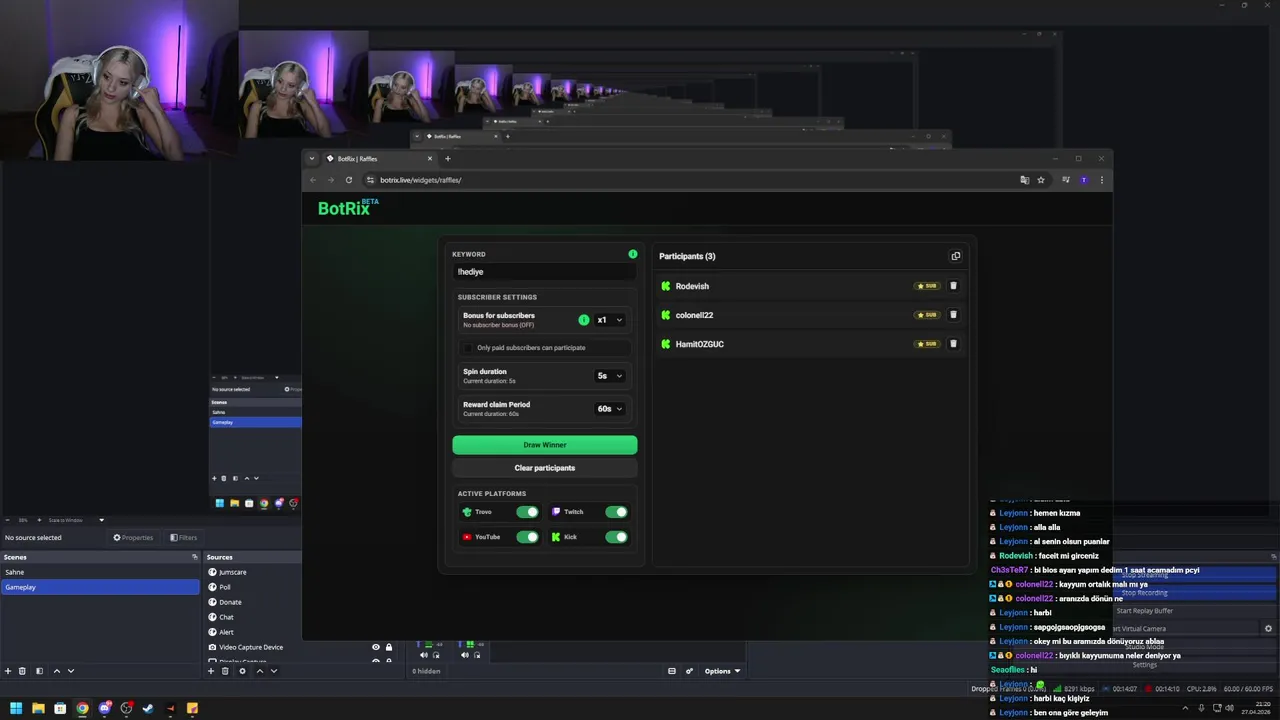The image size is (1280, 720).
Task: Check Only paid subscribers can participate
Action: click(x=468, y=348)
